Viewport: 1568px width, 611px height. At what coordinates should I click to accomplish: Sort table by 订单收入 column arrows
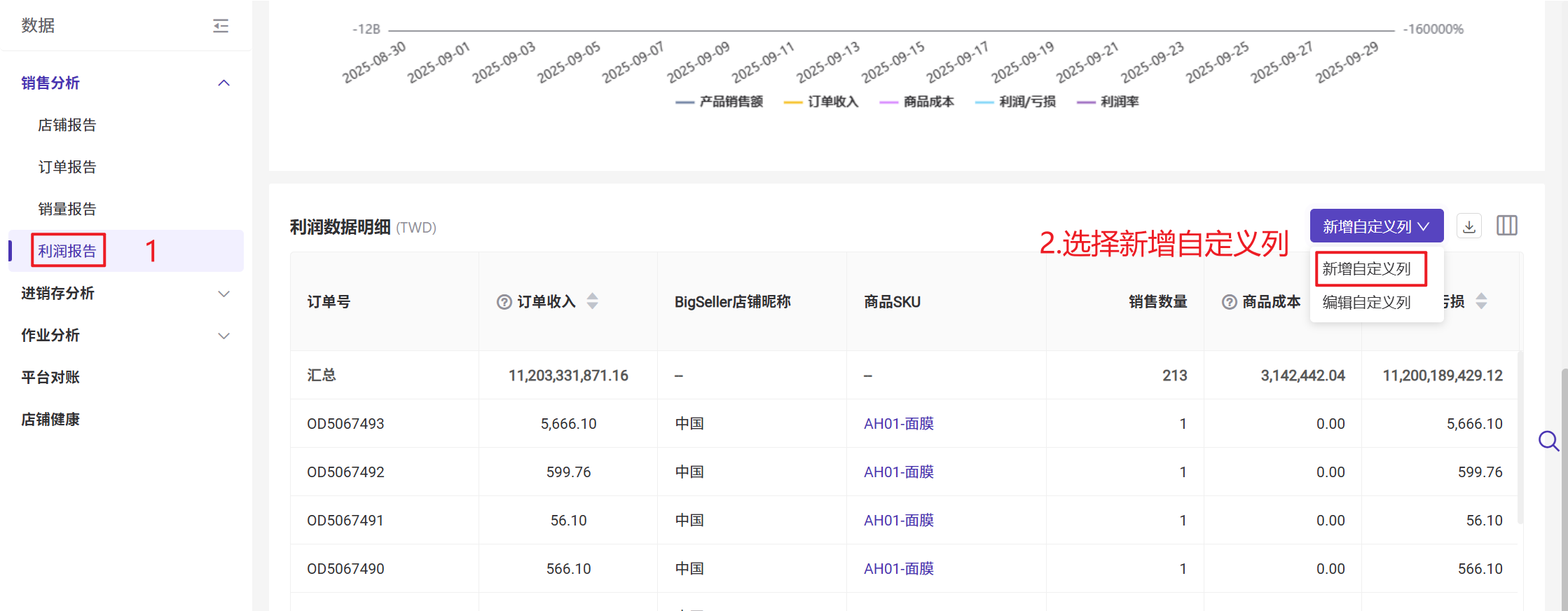(x=593, y=301)
